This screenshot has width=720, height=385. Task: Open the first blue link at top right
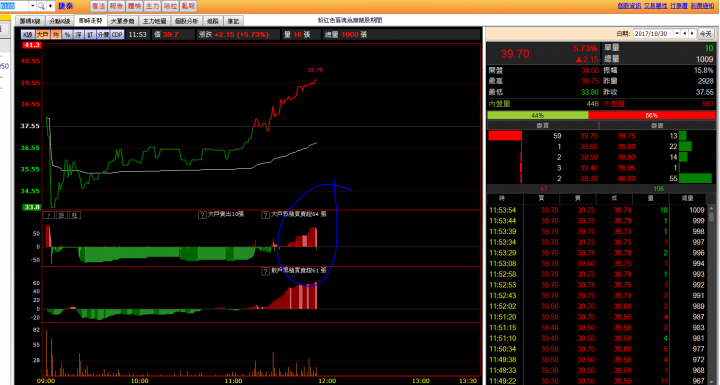pyautogui.click(x=629, y=6)
